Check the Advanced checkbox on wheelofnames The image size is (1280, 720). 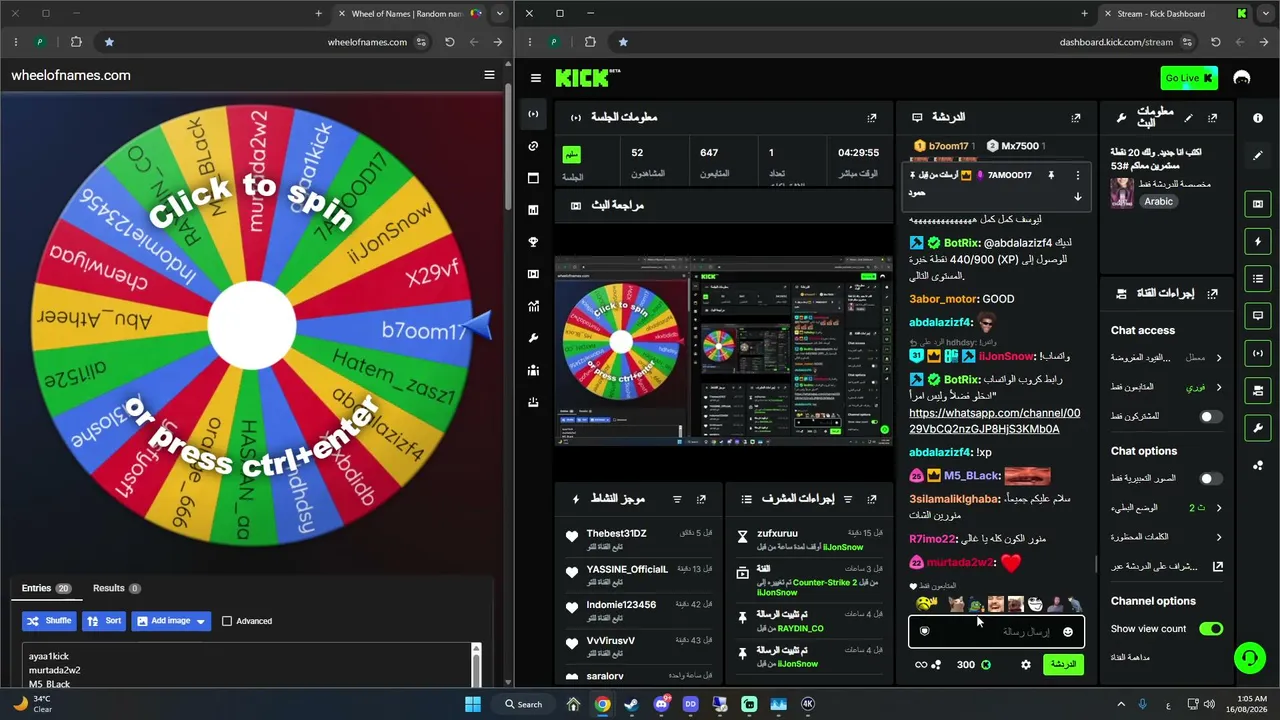click(227, 621)
